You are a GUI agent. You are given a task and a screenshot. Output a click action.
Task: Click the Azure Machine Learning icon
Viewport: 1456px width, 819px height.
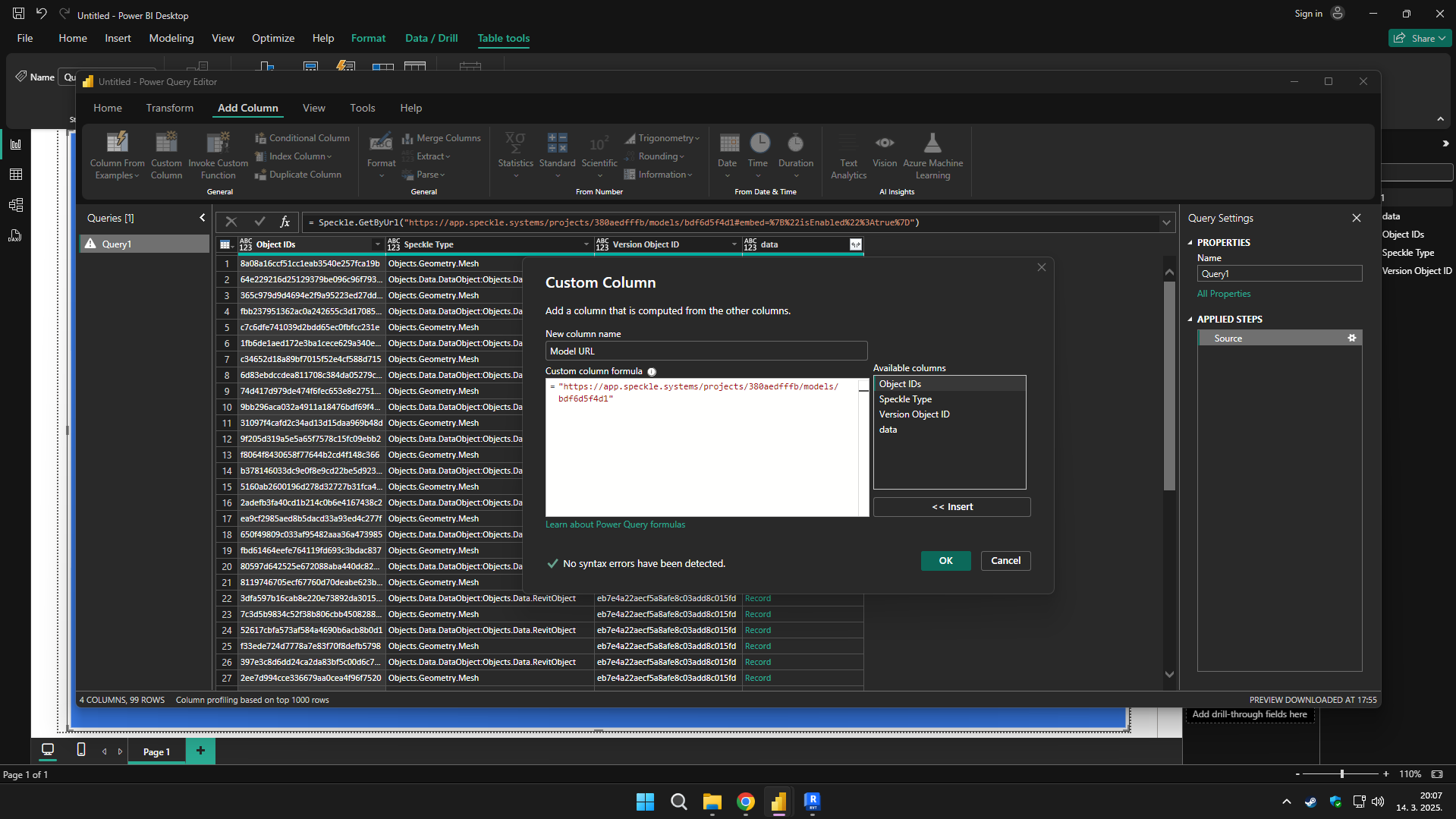tap(932, 143)
